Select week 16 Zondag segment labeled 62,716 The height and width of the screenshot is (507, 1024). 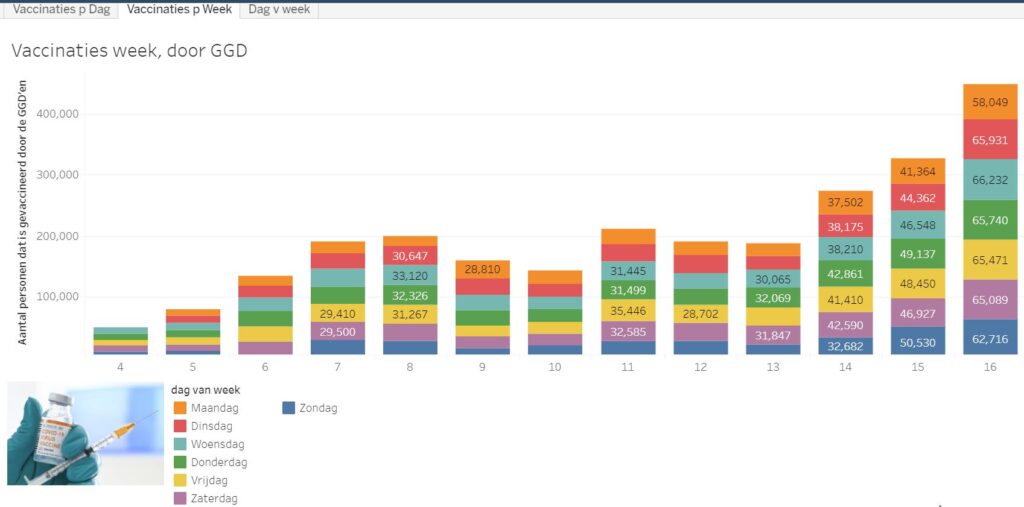pyautogui.click(x=990, y=337)
